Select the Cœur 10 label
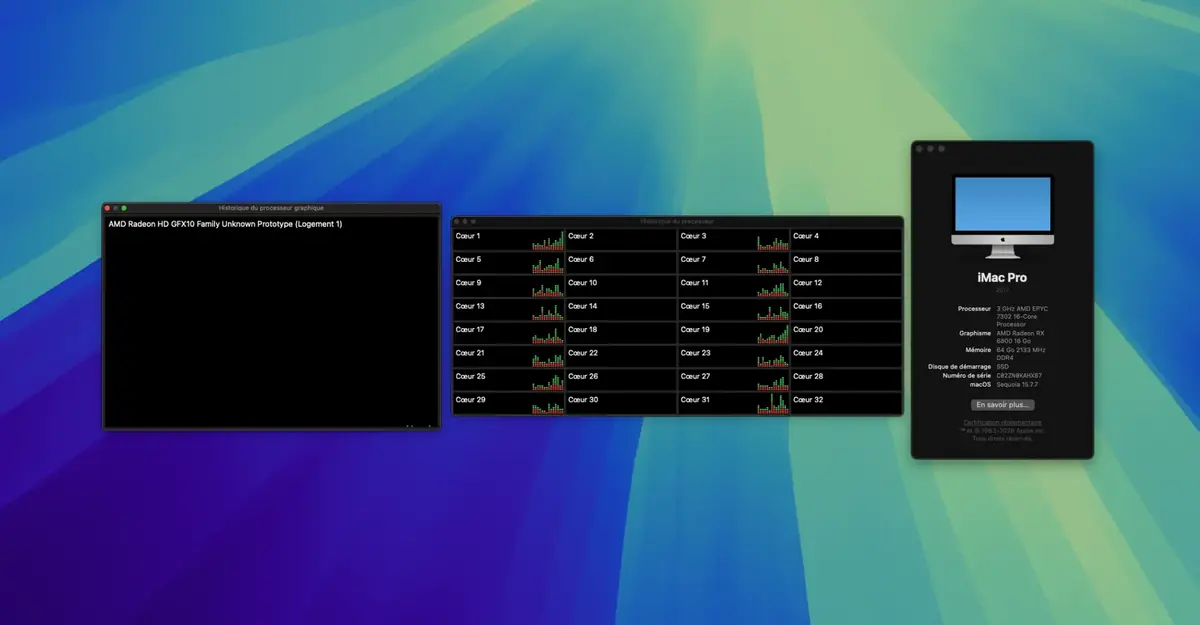 click(583, 283)
